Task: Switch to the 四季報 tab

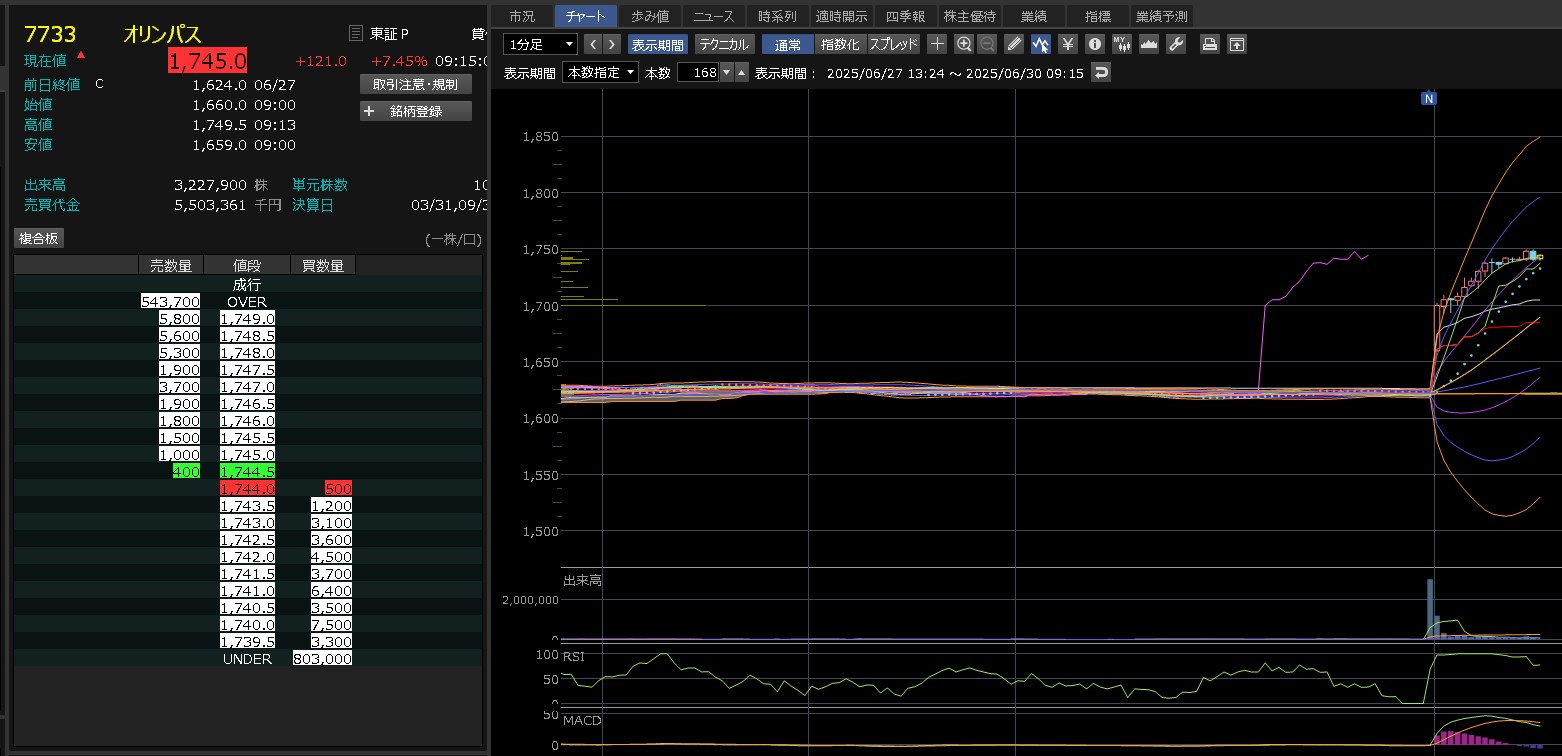Action: pyautogui.click(x=906, y=16)
